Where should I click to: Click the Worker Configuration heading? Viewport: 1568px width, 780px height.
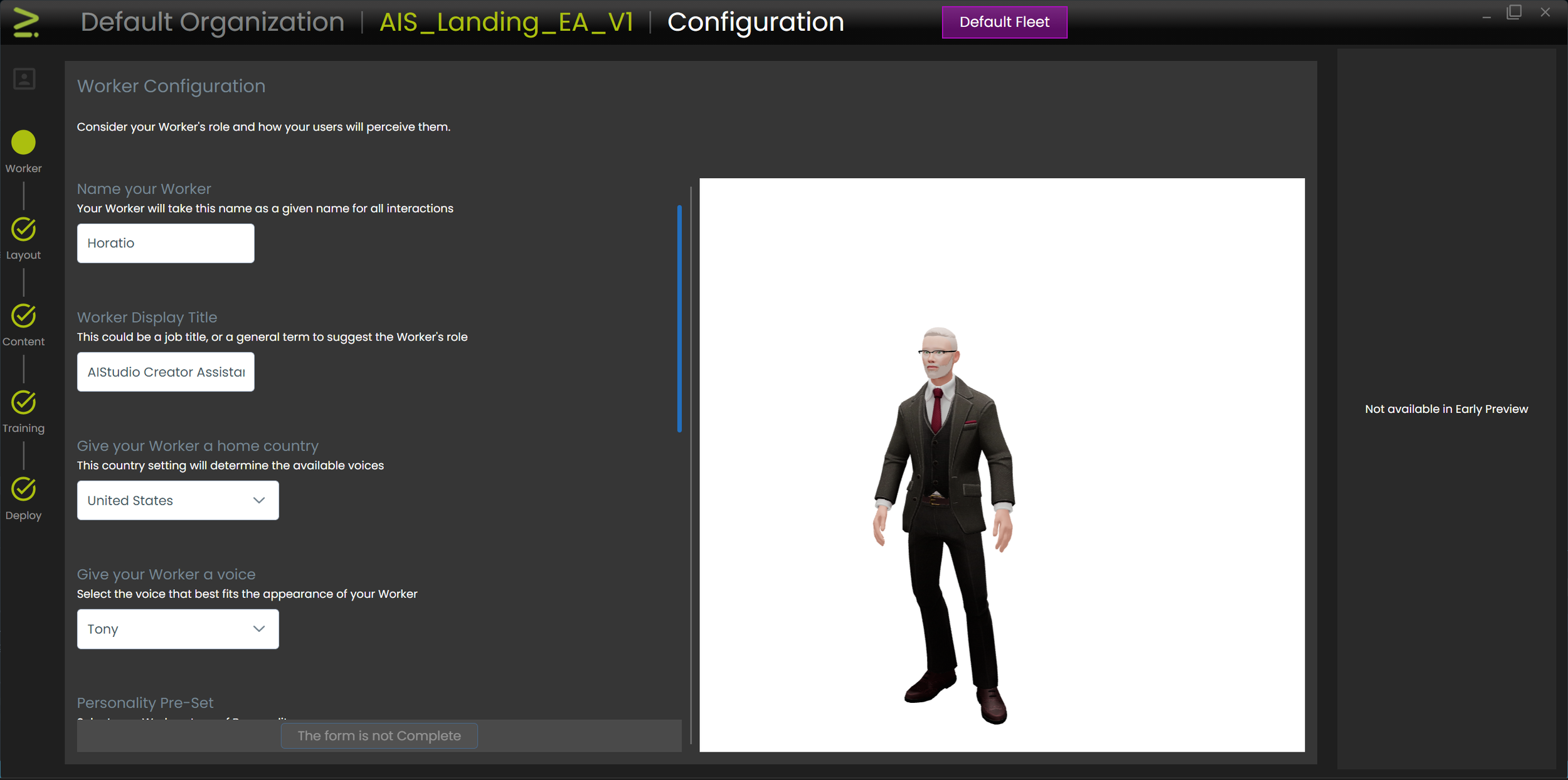[x=171, y=87]
